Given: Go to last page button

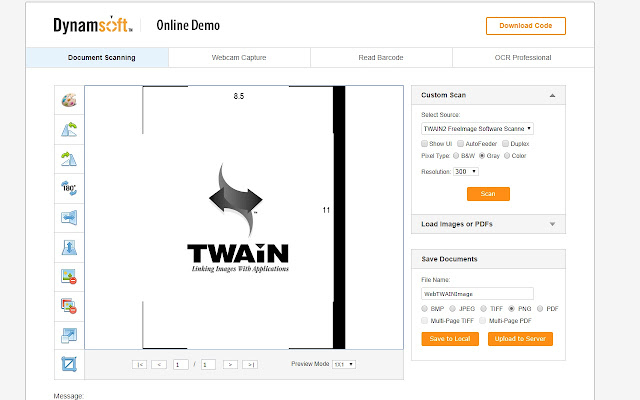Looking at the screenshot, I should tap(250, 364).
